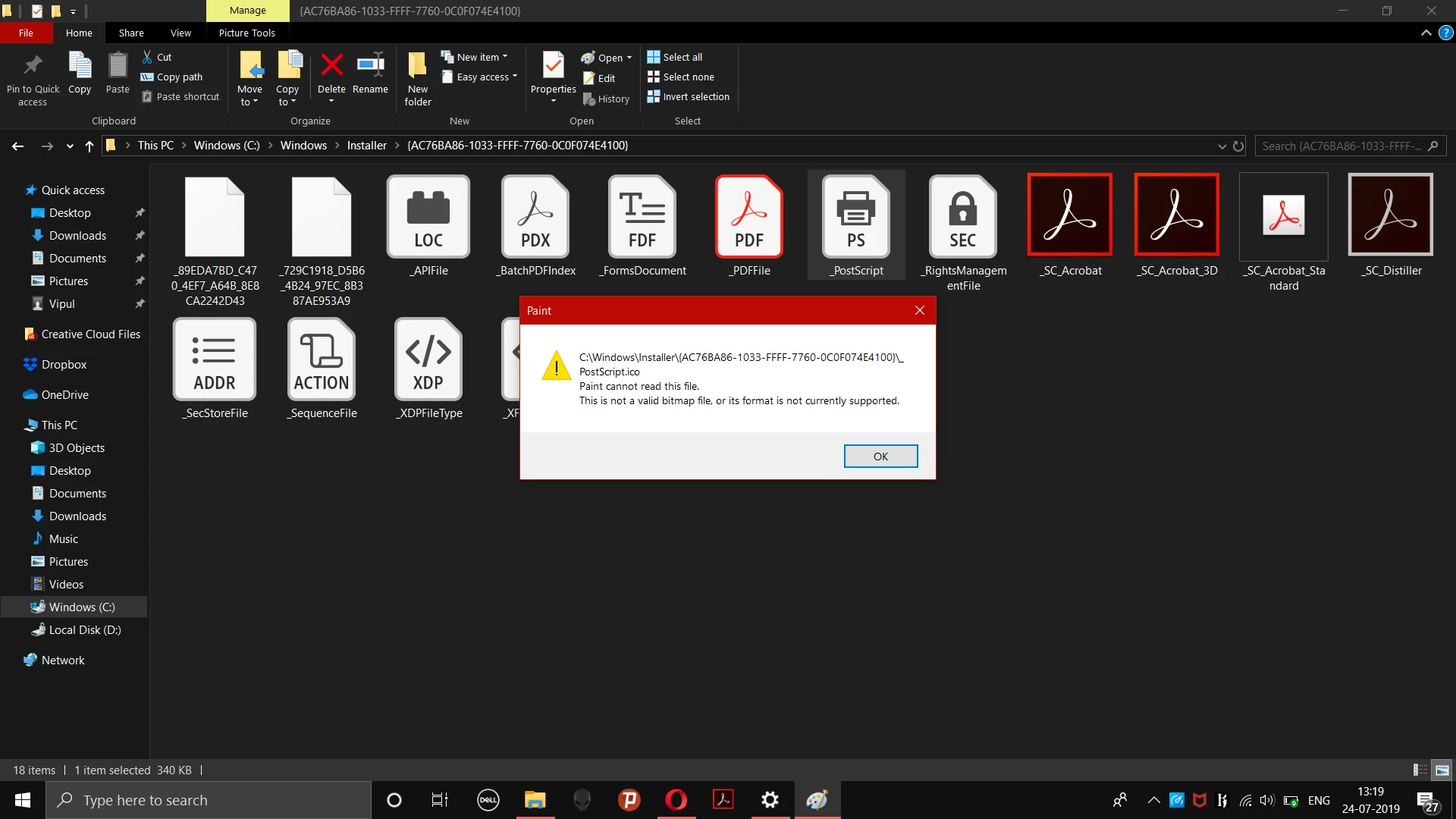Click the folder search input field
This screenshot has width=1456, height=819.
click(x=1341, y=146)
